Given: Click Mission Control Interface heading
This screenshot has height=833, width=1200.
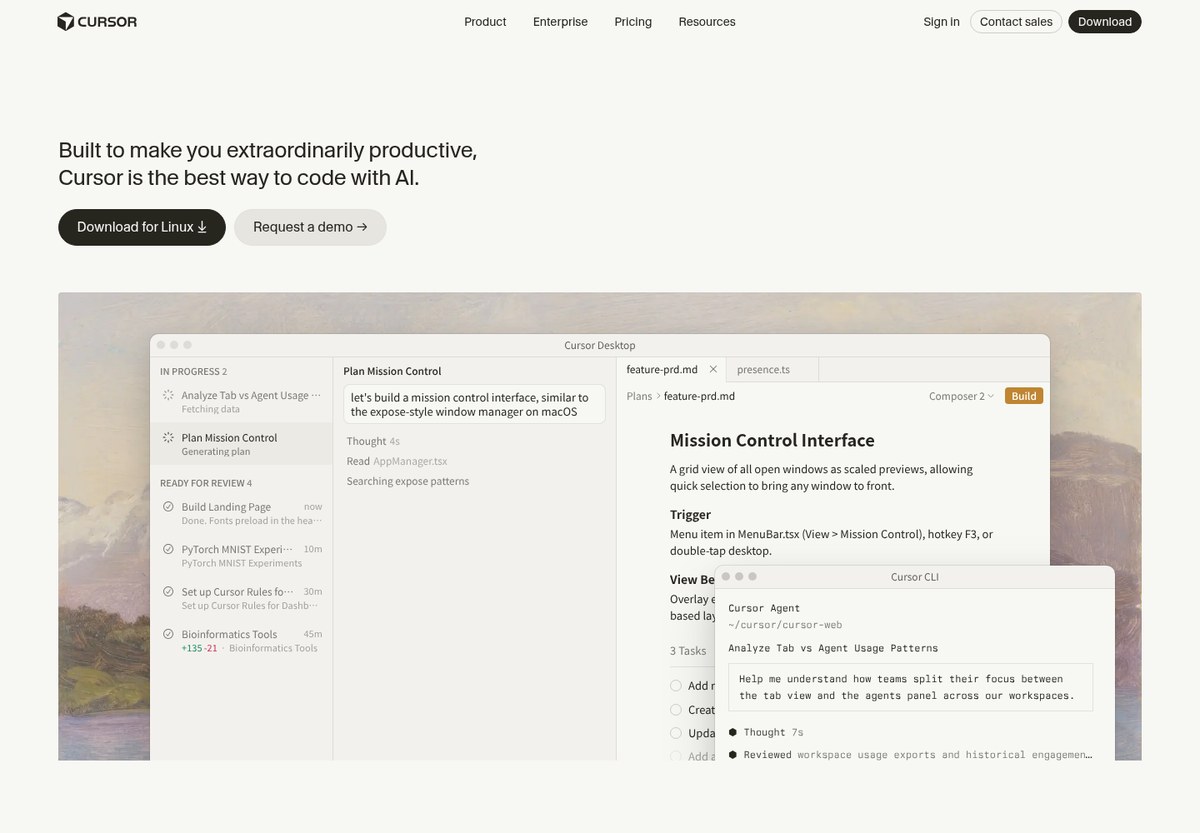Looking at the screenshot, I should [772, 440].
